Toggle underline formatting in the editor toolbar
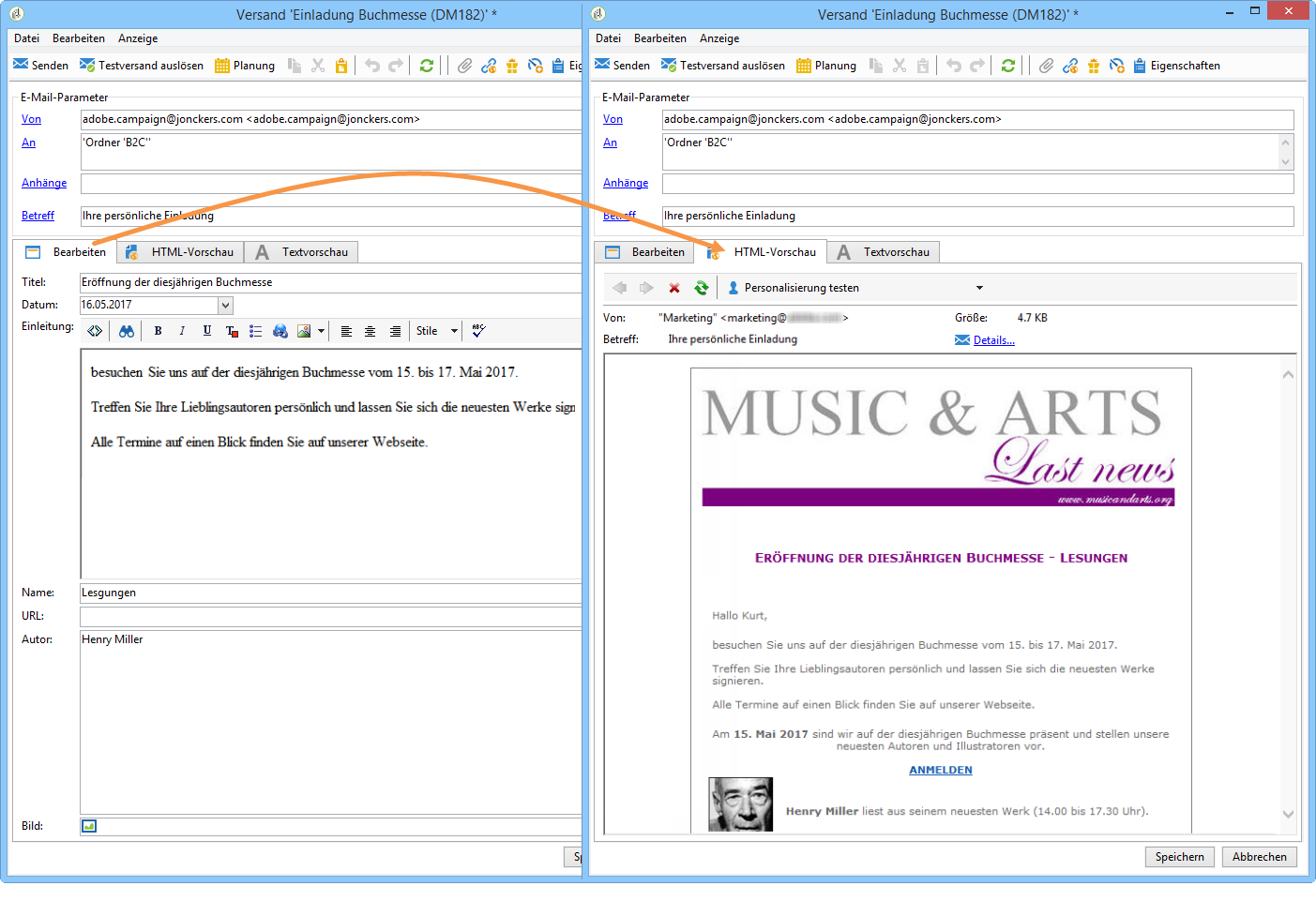This screenshot has height=901, width=1316. pos(206,331)
